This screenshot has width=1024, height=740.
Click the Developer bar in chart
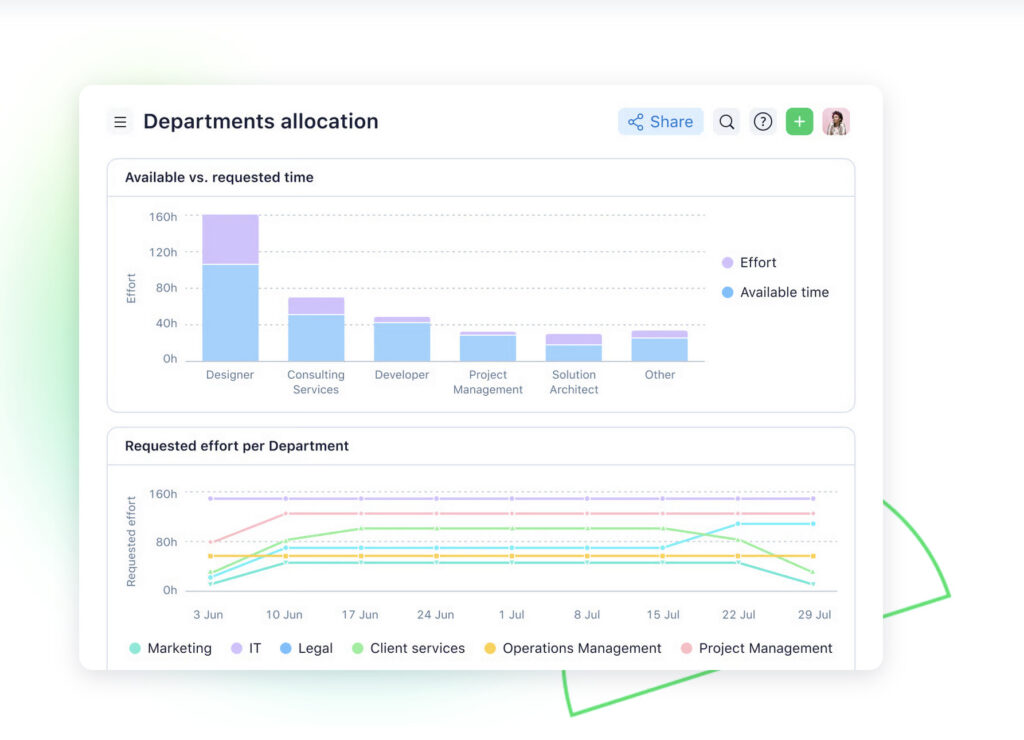coord(402,339)
